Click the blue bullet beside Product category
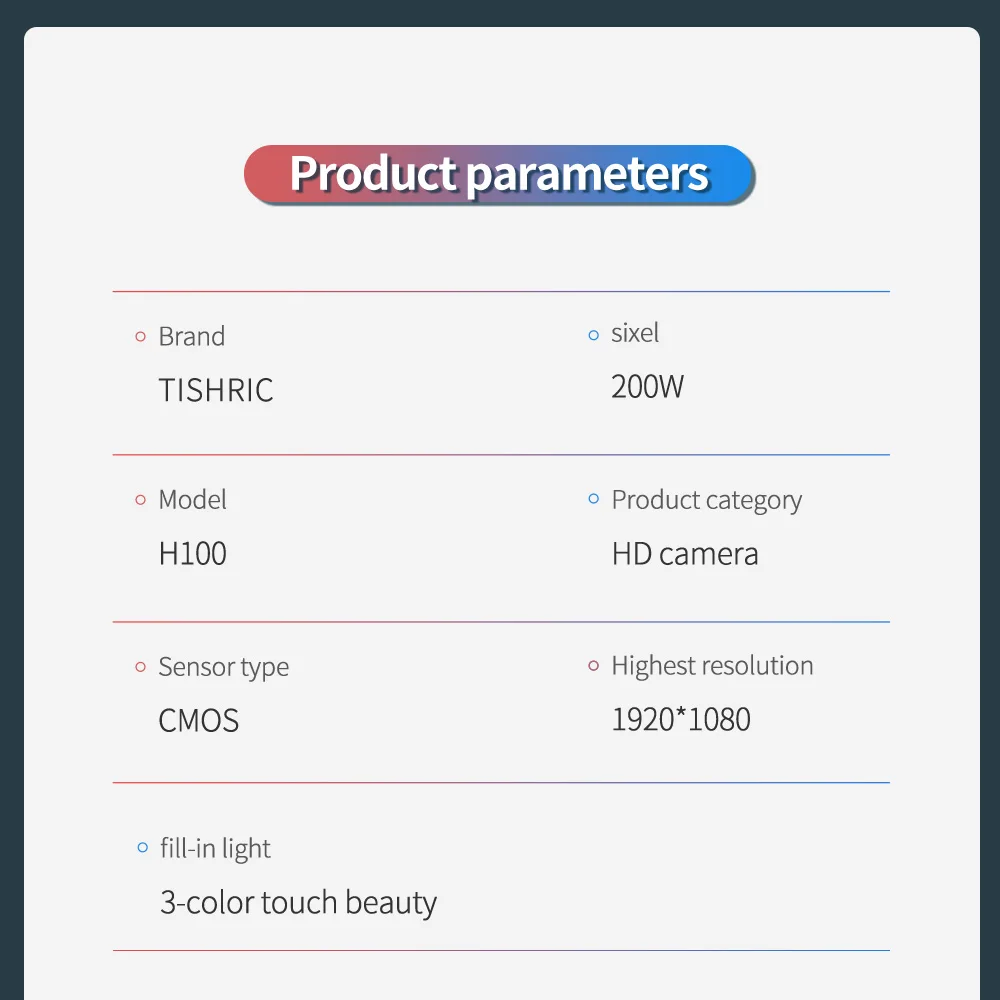 tap(593, 498)
